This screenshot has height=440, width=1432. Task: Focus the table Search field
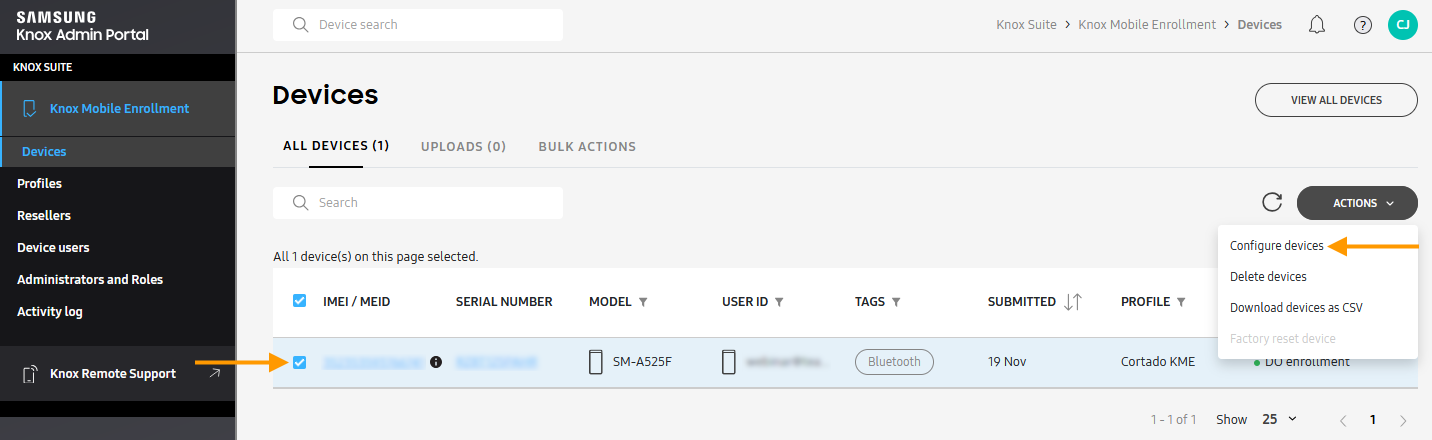(x=418, y=203)
